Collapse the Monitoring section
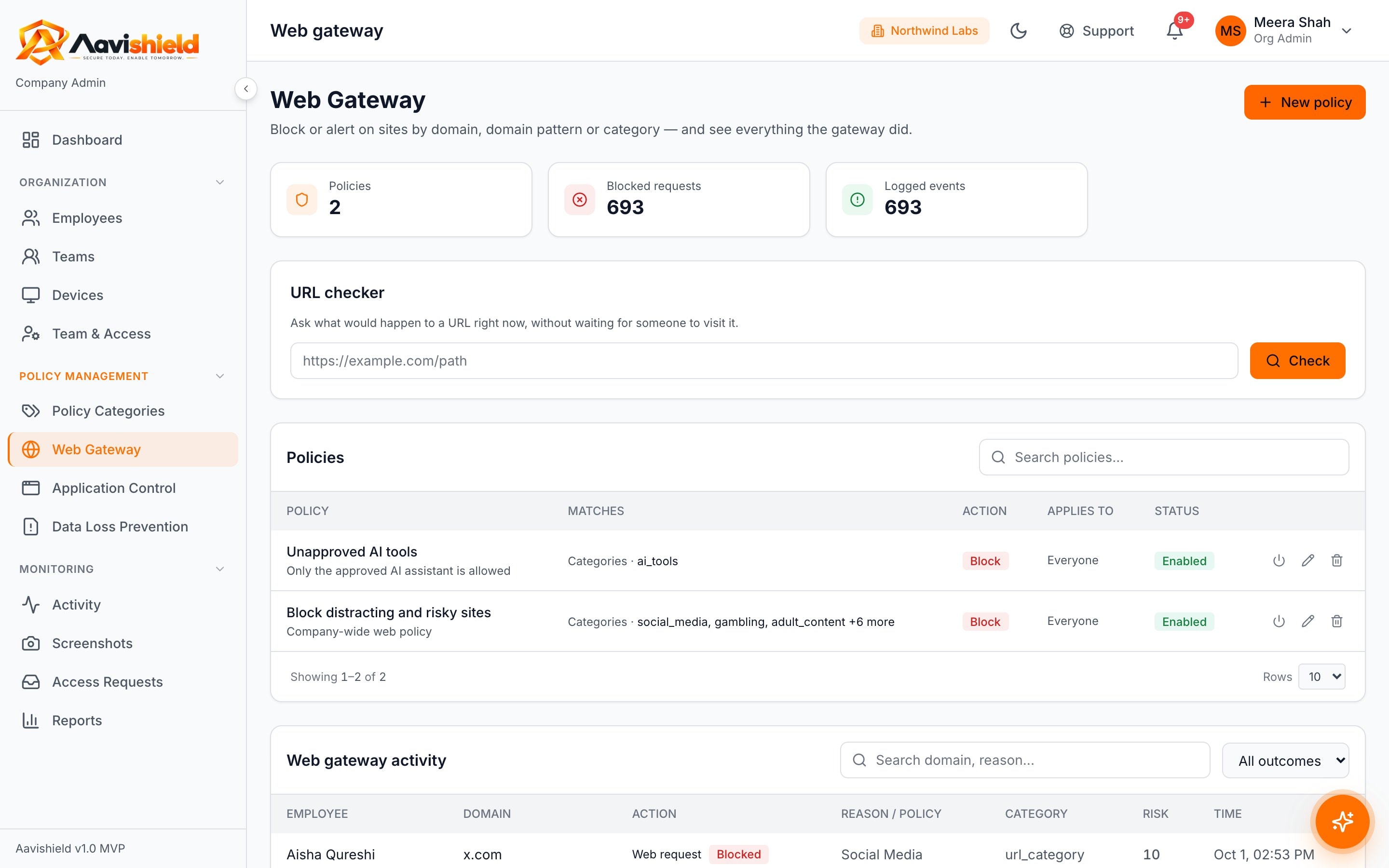The width and height of the screenshot is (1389, 868). click(220, 569)
